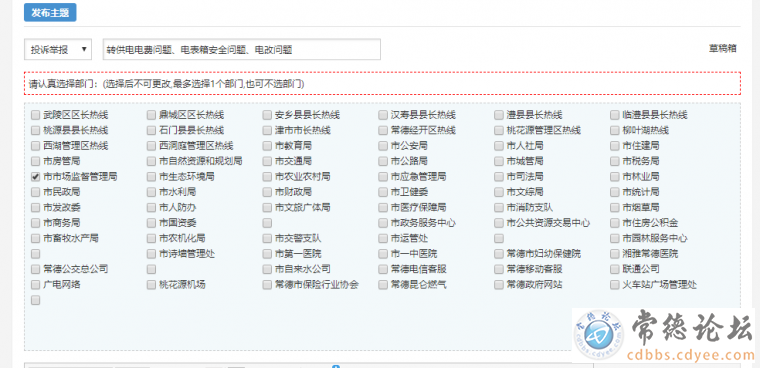Check the 火车站广场管理处 checkbox
The width and height of the screenshot is (760, 368).
pos(615,284)
